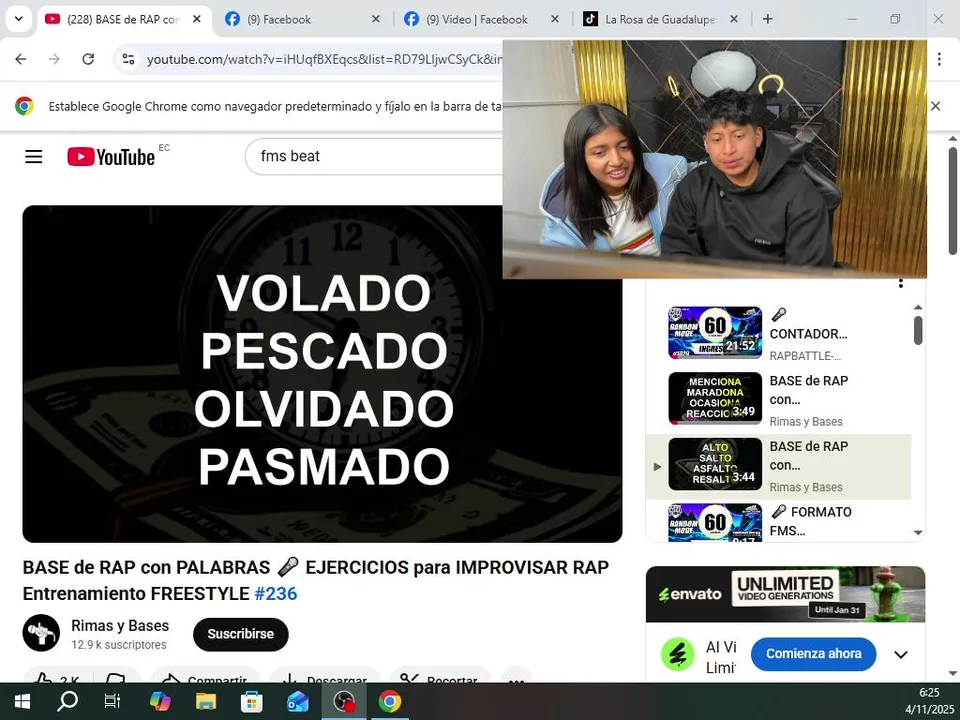This screenshot has height=720, width=960.
Task: Open the Rimas y Bases channel avatar
Action: click(41, 632)
